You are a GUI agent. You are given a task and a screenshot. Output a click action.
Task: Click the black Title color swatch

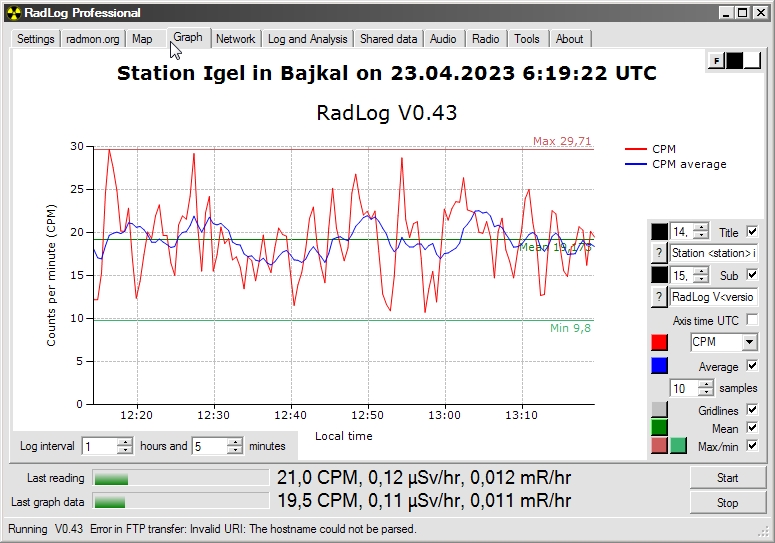[659, 231]
